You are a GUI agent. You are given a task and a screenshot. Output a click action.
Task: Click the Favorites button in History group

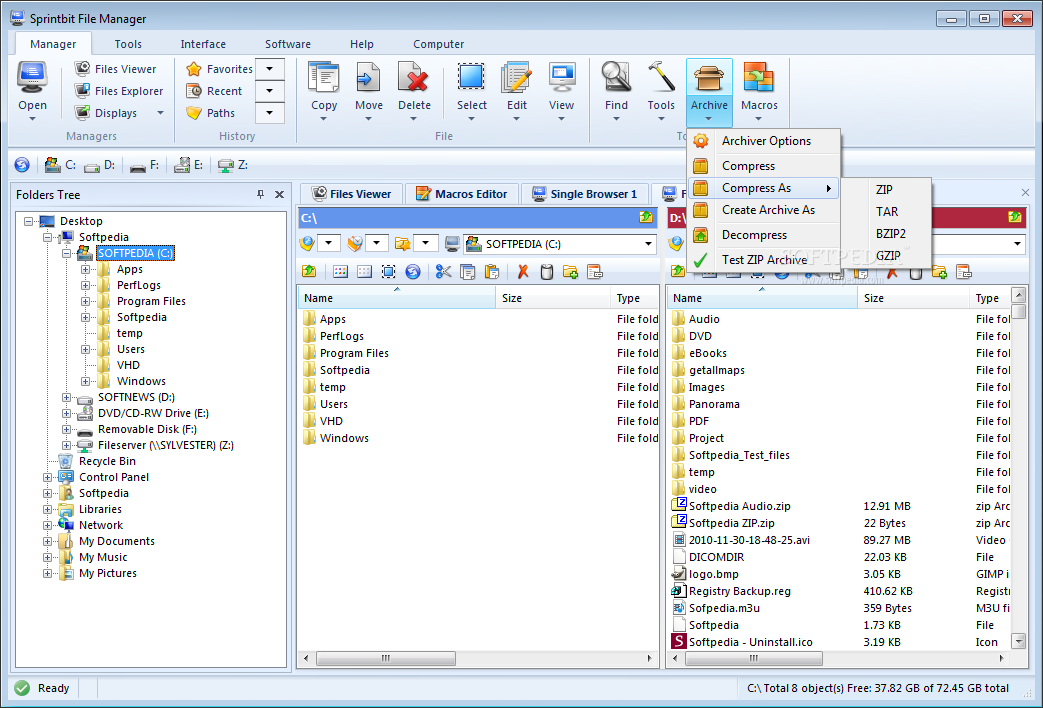220,69
